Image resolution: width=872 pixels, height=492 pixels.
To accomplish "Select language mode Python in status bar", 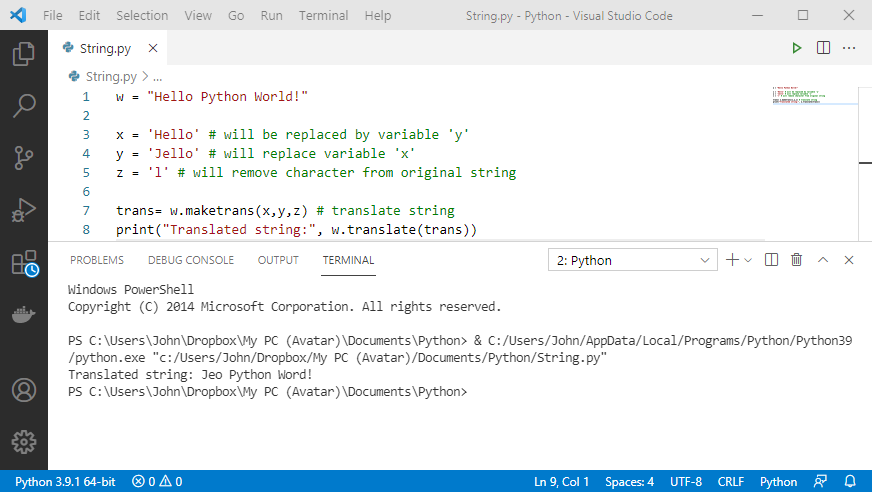I will coord(779,481).
